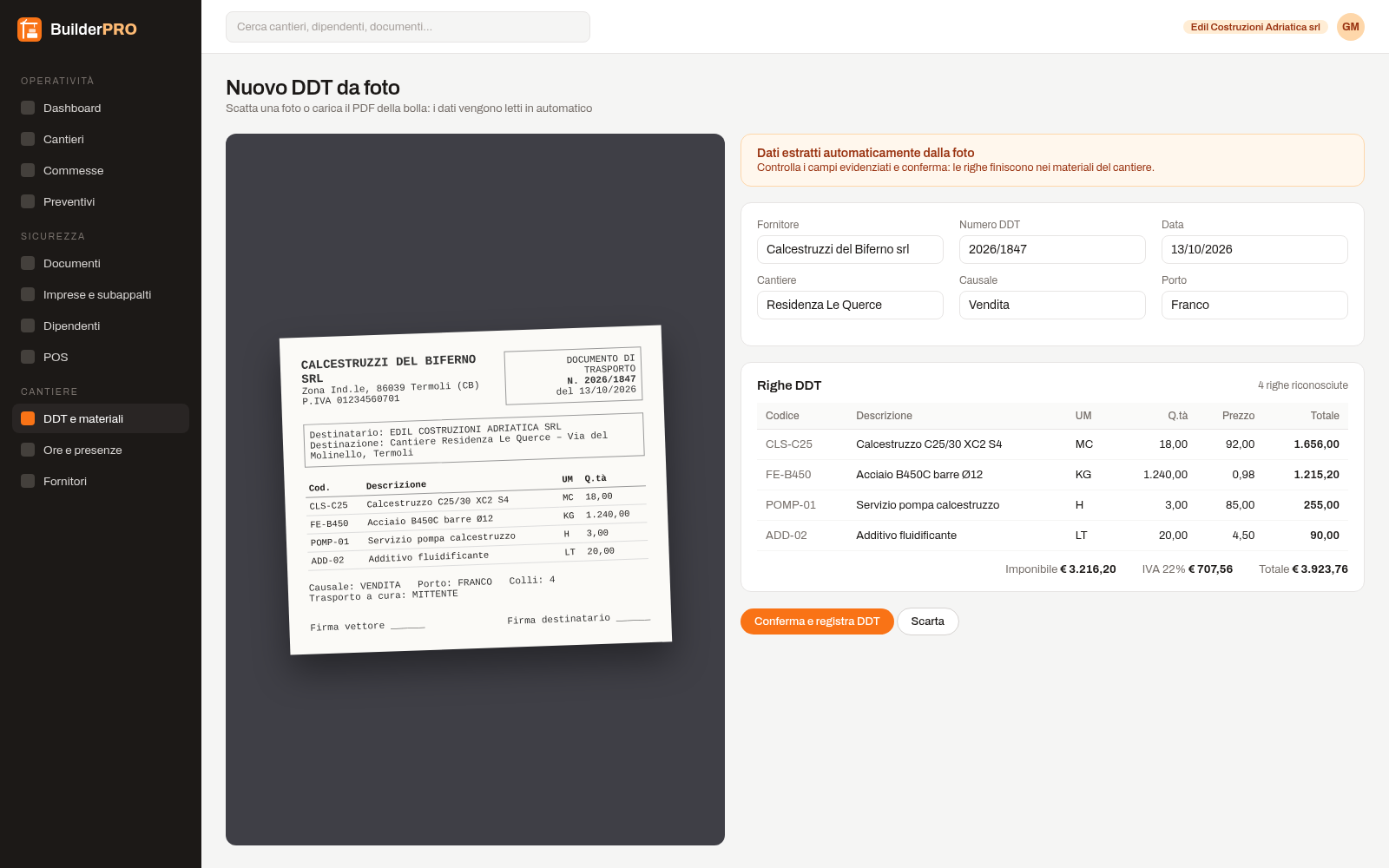
Task: Edit the Fornitore field
Action: coord(850,249)
